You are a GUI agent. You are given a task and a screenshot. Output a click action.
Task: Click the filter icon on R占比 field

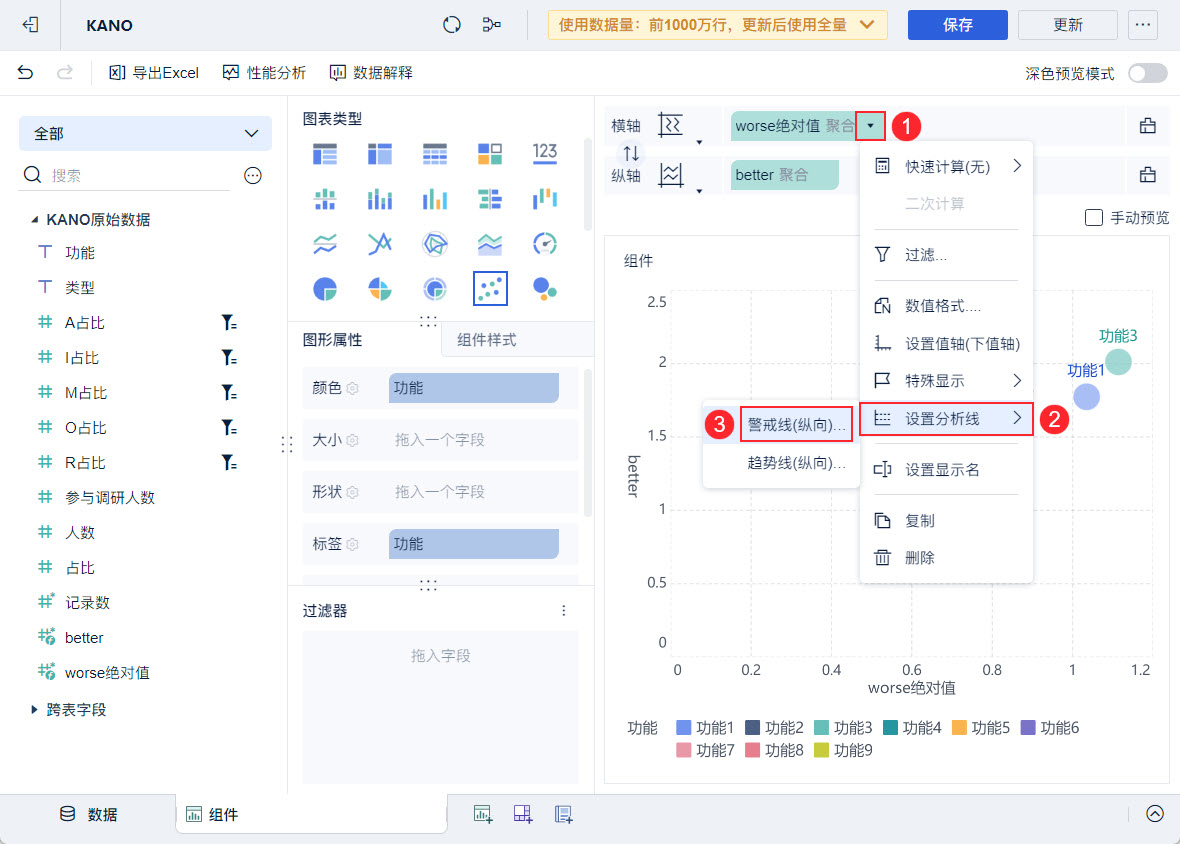tap(229, 463)
